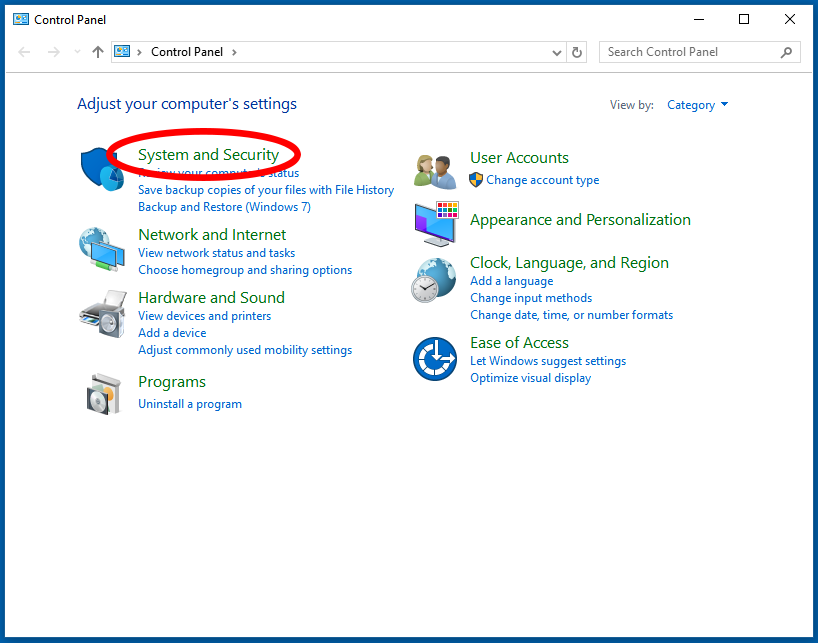Close the Control Panel window
This screenshot has height=643, width=818.
pyautogui.click(x=790, y=20)
